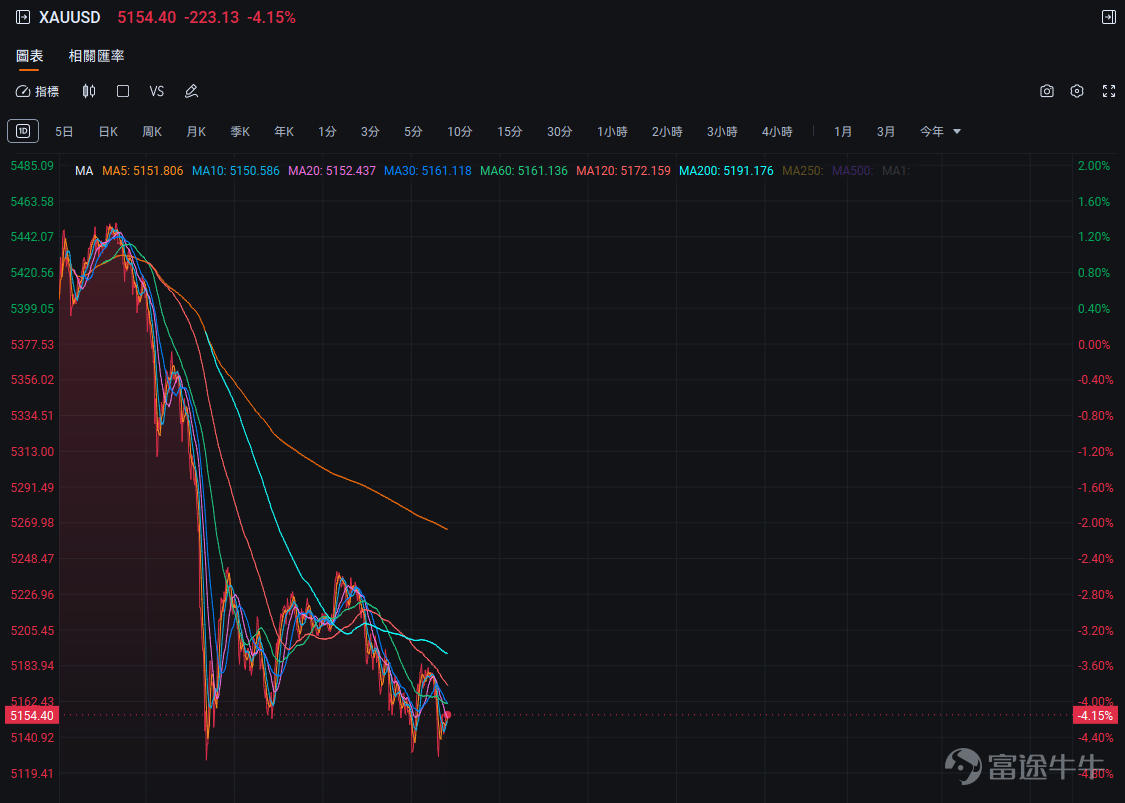Choose the 10分 interval
The height and width of the screenshot is (803, 1125).
(460, 131)
